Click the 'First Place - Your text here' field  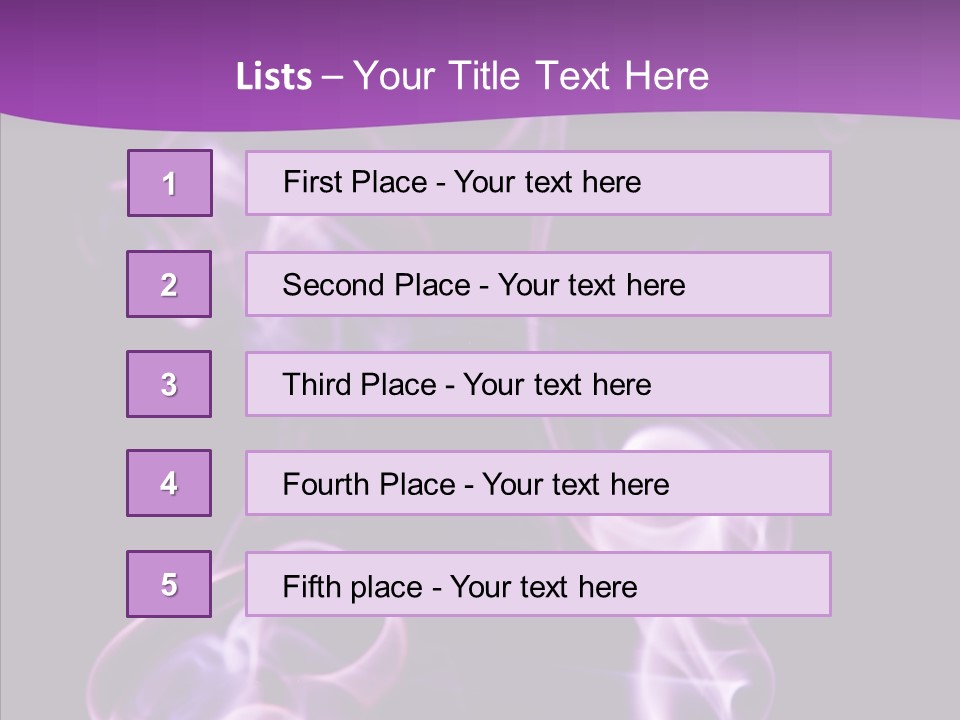538,183
